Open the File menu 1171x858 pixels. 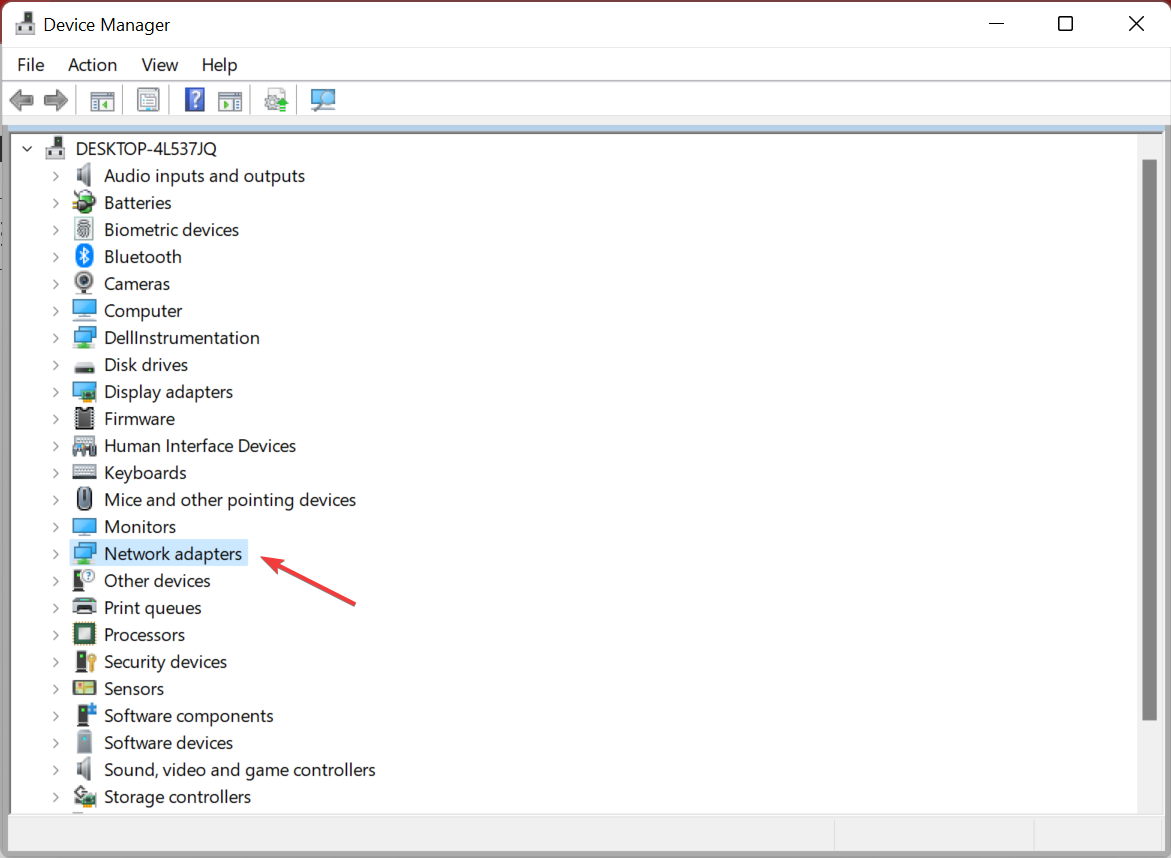pyautogui.click(x=31, y=65)
